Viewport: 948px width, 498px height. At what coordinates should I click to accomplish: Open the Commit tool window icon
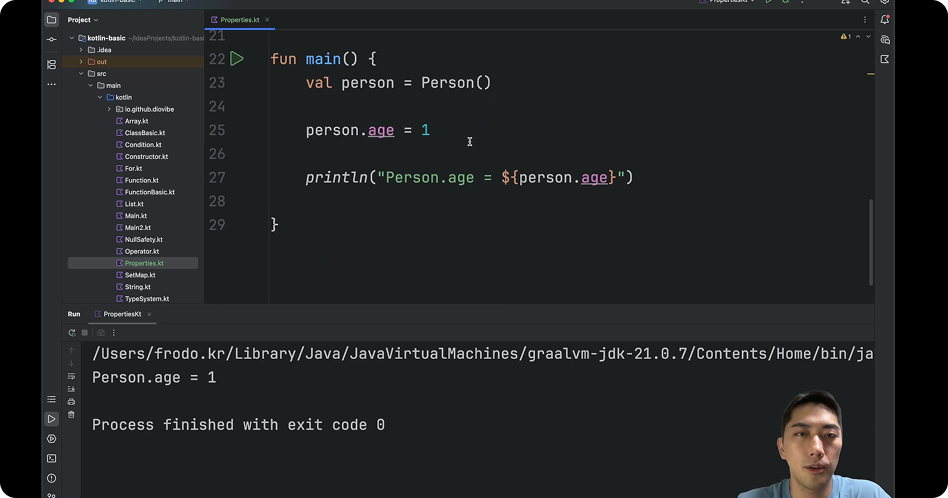click(x=52, y=40)
